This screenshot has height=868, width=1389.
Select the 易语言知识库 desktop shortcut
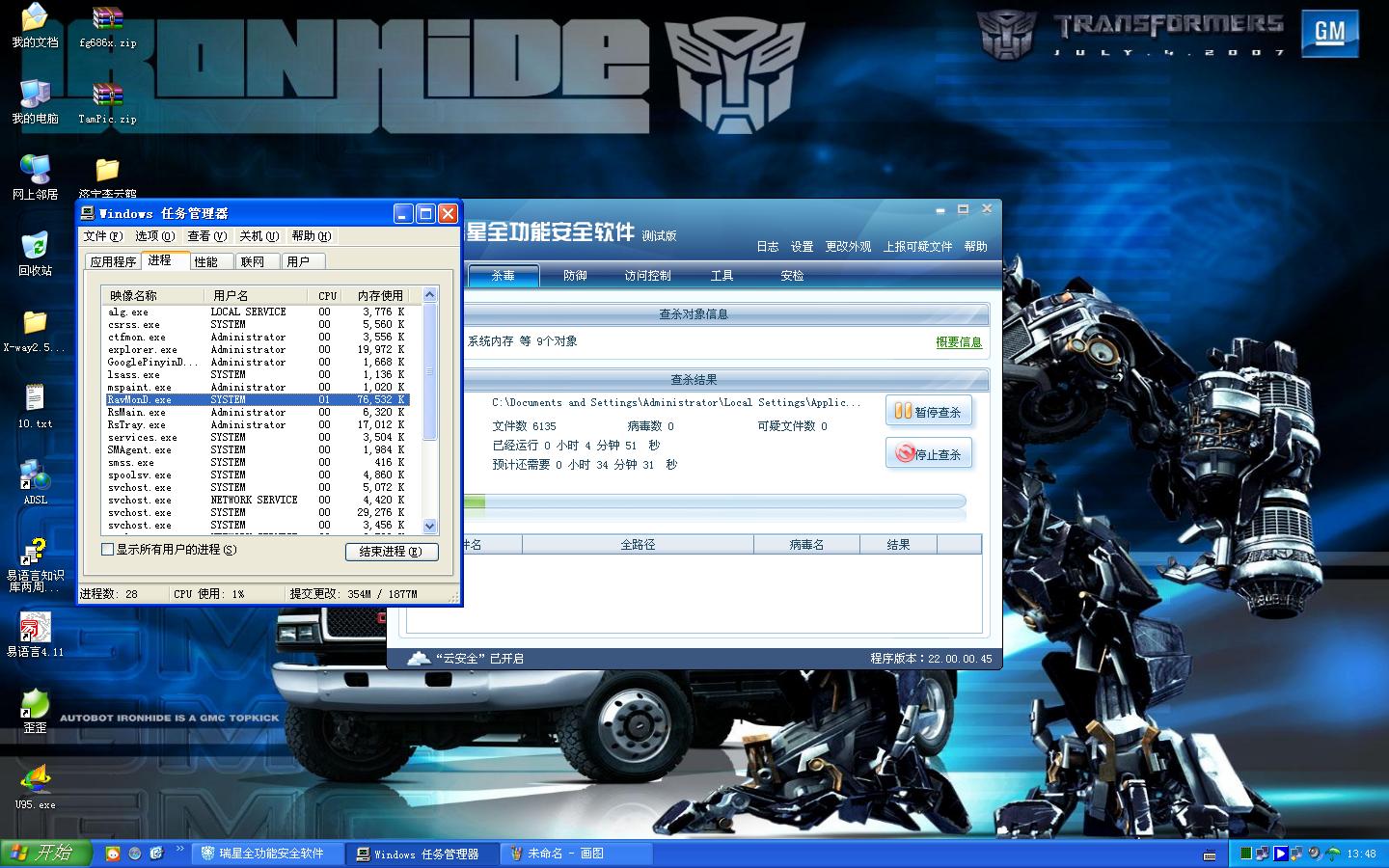tap(35, 564)
